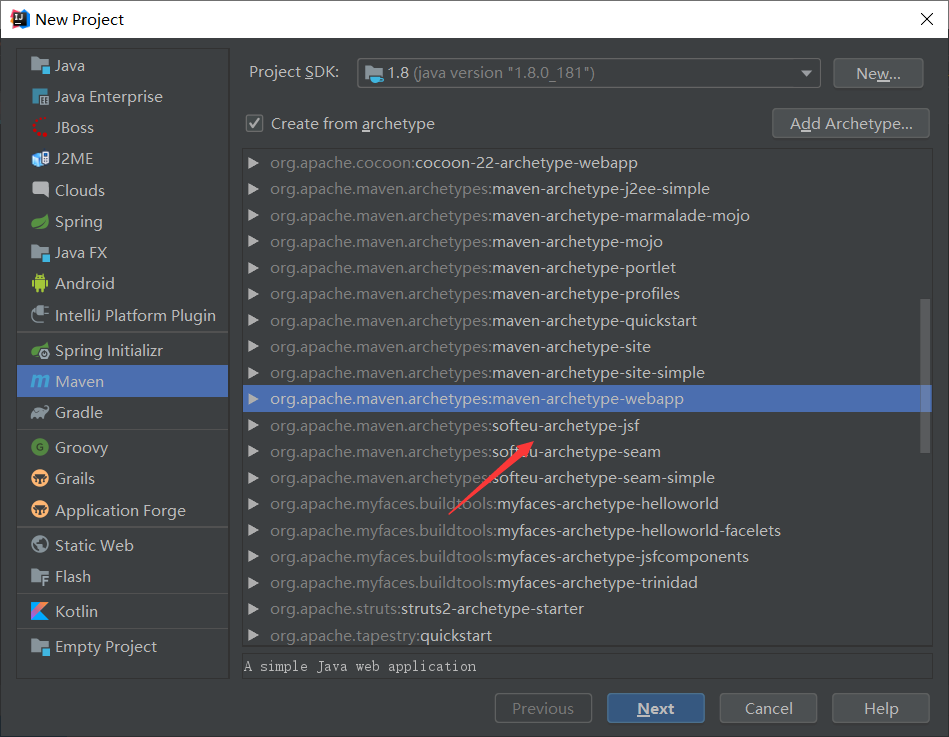
Task: Click the Next button
Action: click(x=655, y=708)
